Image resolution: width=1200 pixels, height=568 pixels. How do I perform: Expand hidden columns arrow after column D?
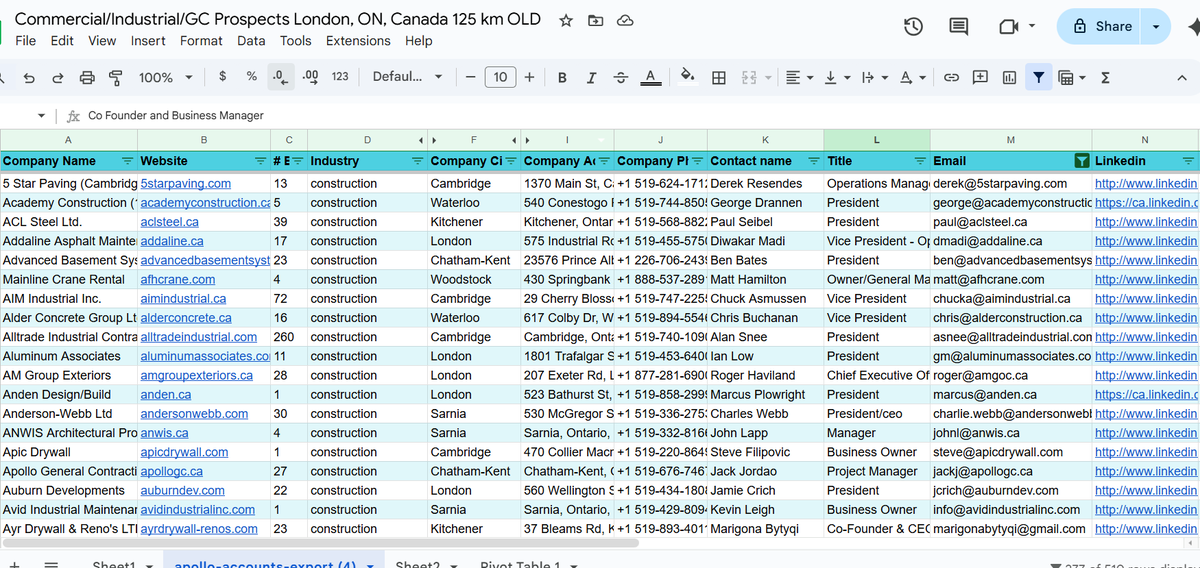(x=421, y=140)
